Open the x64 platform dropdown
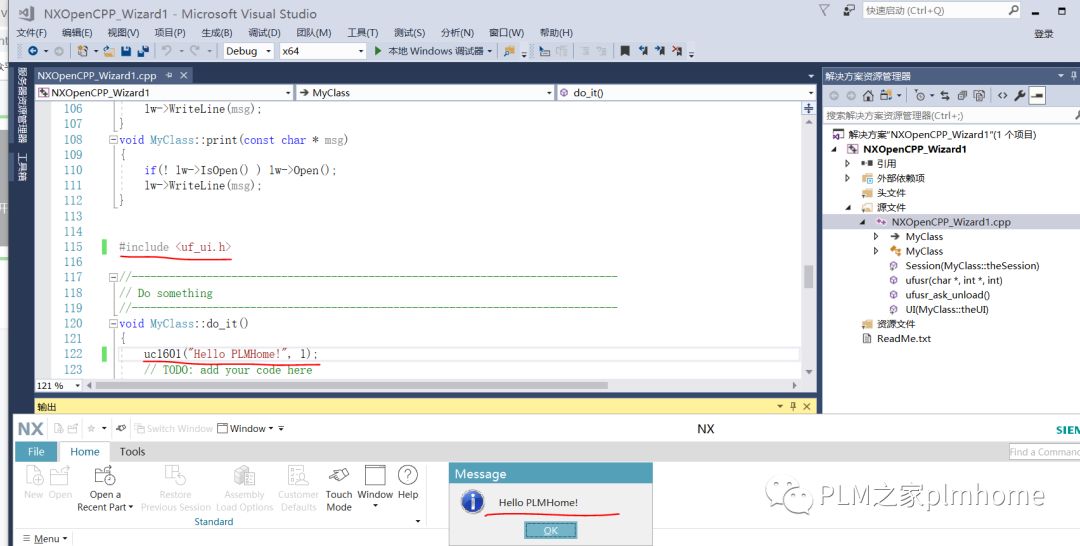Screen dimensions: 1080x546 point(322,51)
